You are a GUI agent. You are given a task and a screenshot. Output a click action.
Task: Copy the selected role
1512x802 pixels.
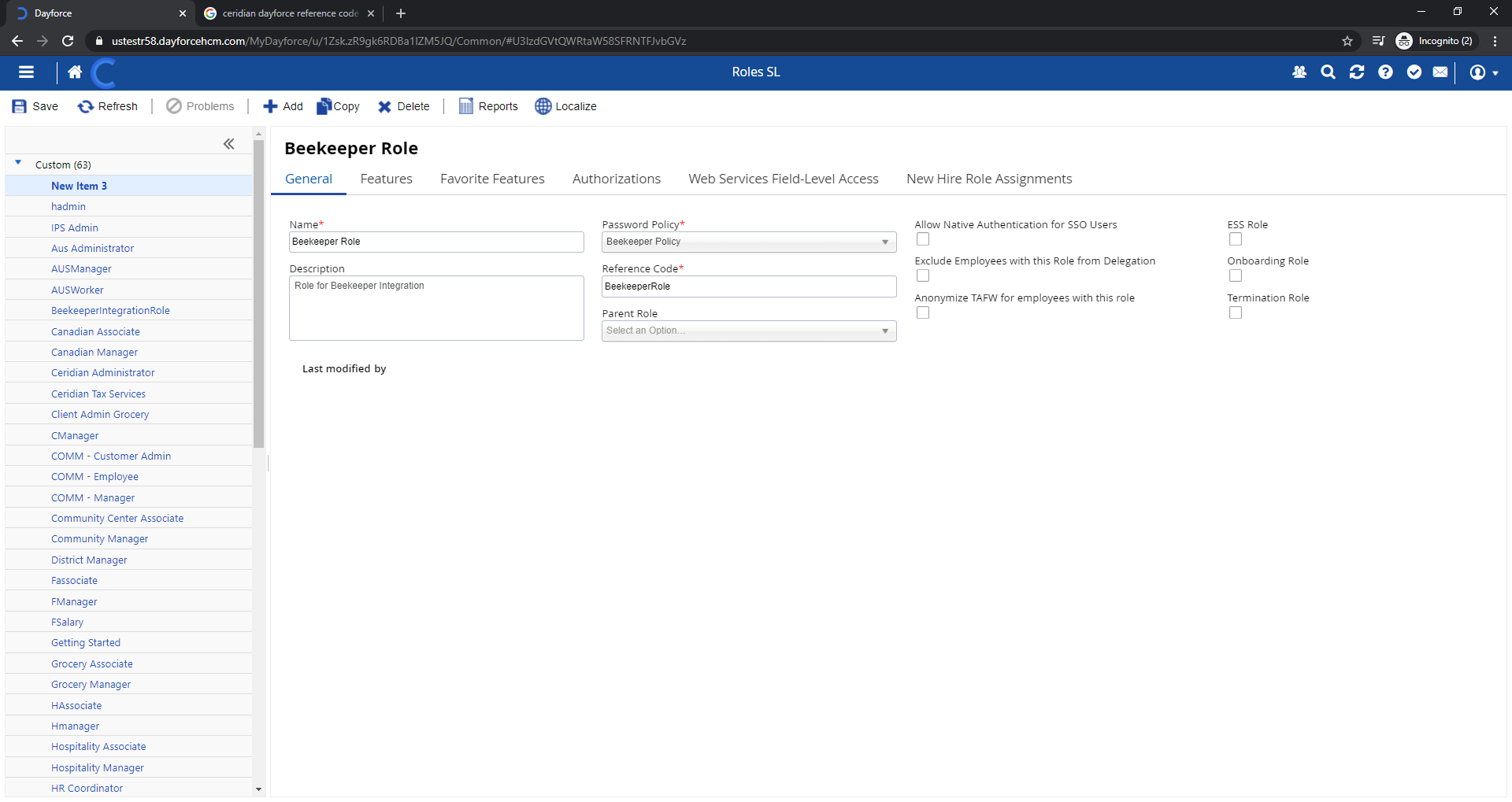pos(338,106)
